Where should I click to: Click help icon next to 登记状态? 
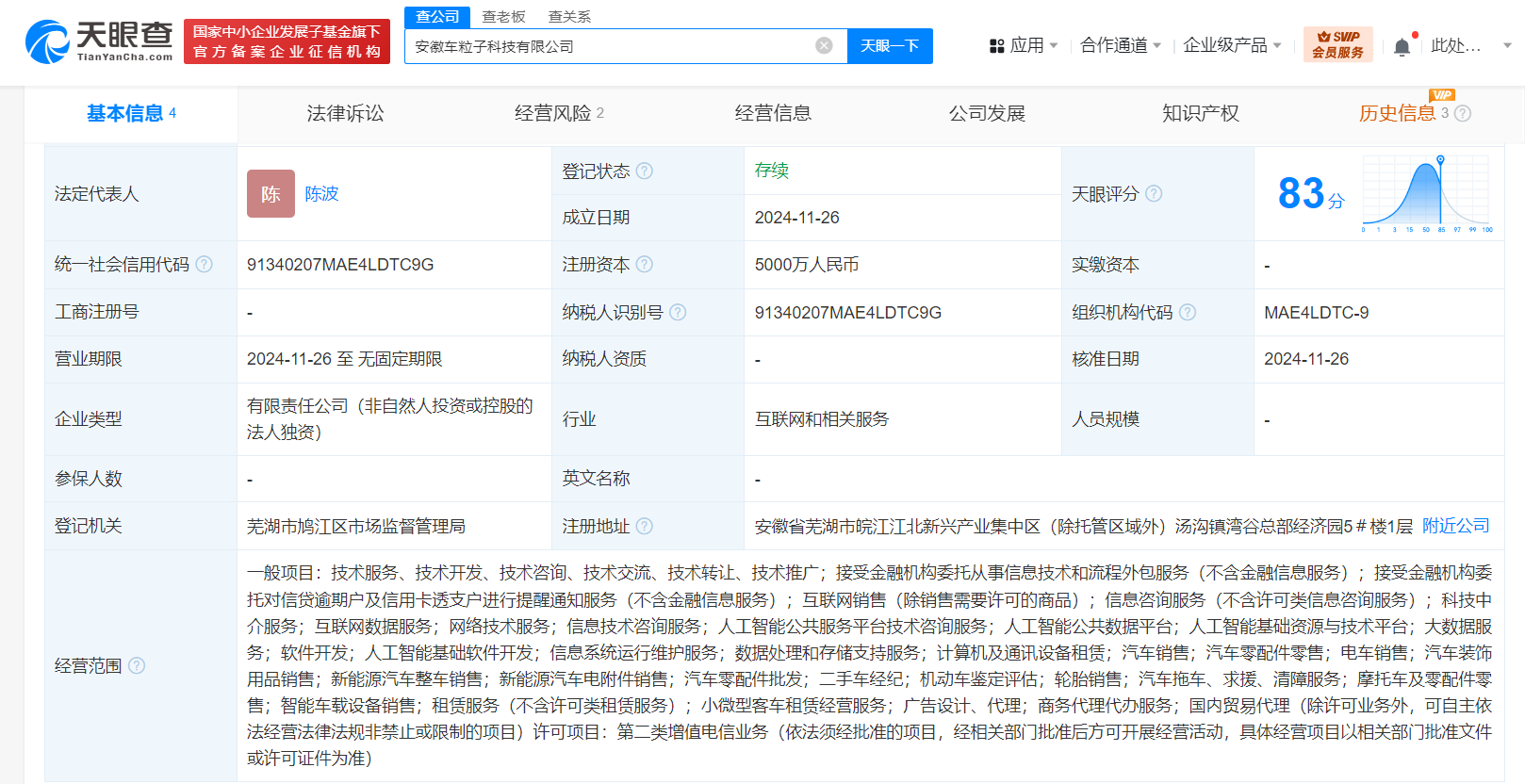(645, 171)
